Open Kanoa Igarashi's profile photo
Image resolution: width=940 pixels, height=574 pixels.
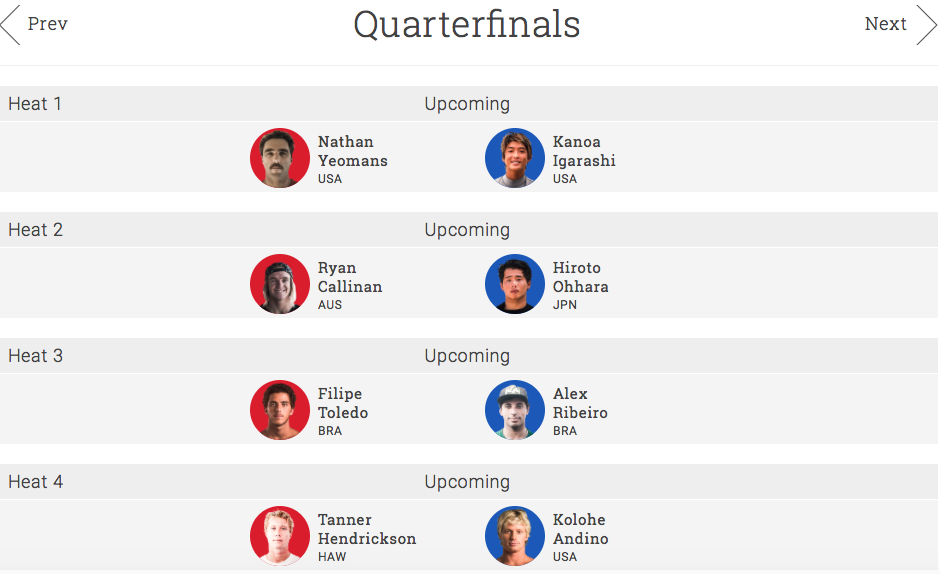pos(515,158)
